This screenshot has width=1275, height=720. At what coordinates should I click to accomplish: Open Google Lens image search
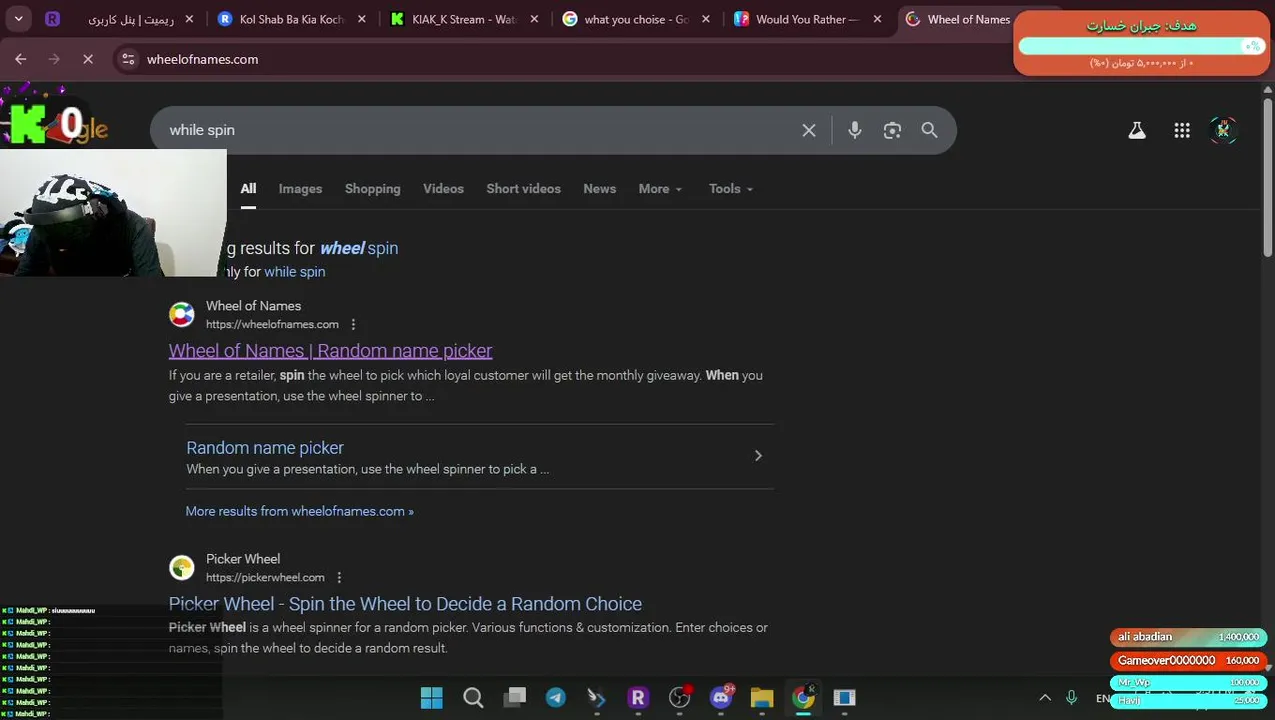[x=892, y=130]
